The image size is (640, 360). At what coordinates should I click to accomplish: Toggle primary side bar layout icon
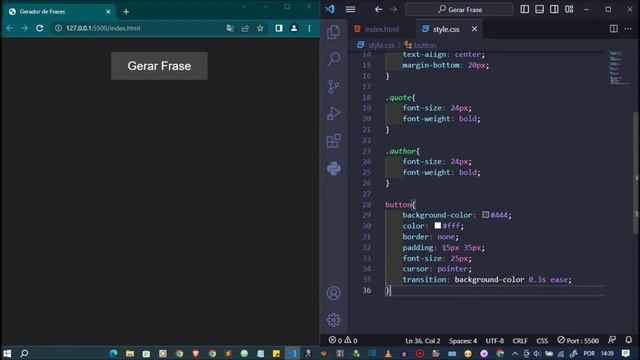click(525, 9)
